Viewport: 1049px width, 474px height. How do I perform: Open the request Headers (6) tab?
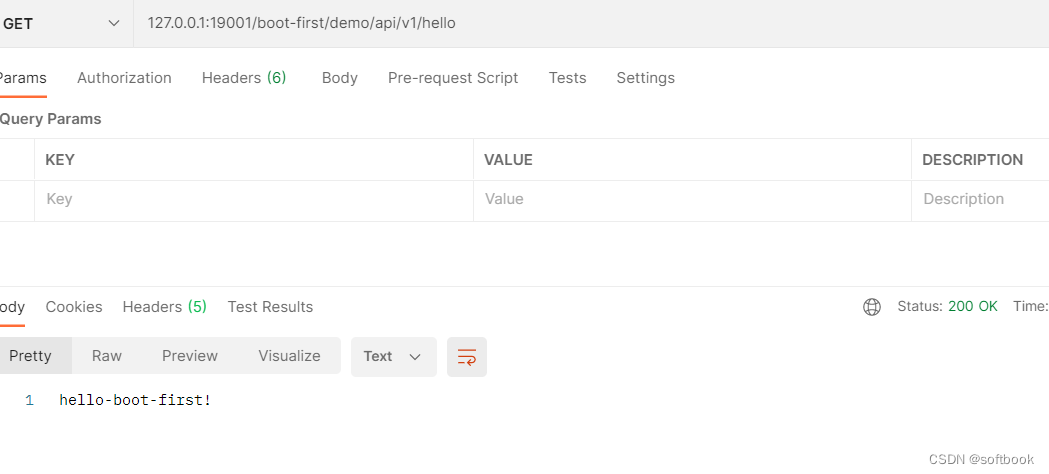tap(244, 78)
